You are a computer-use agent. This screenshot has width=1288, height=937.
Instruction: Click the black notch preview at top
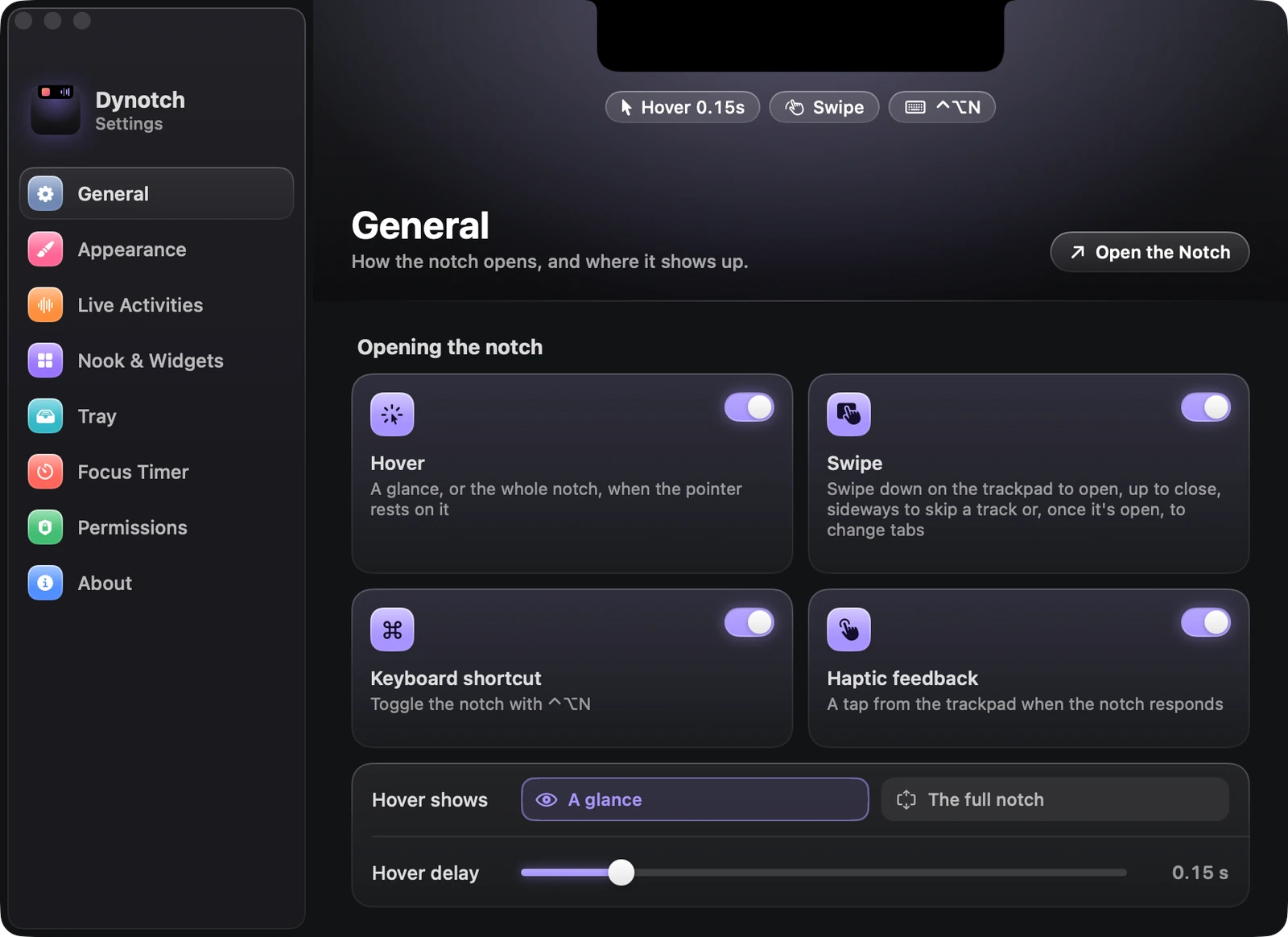pos(800,35)
